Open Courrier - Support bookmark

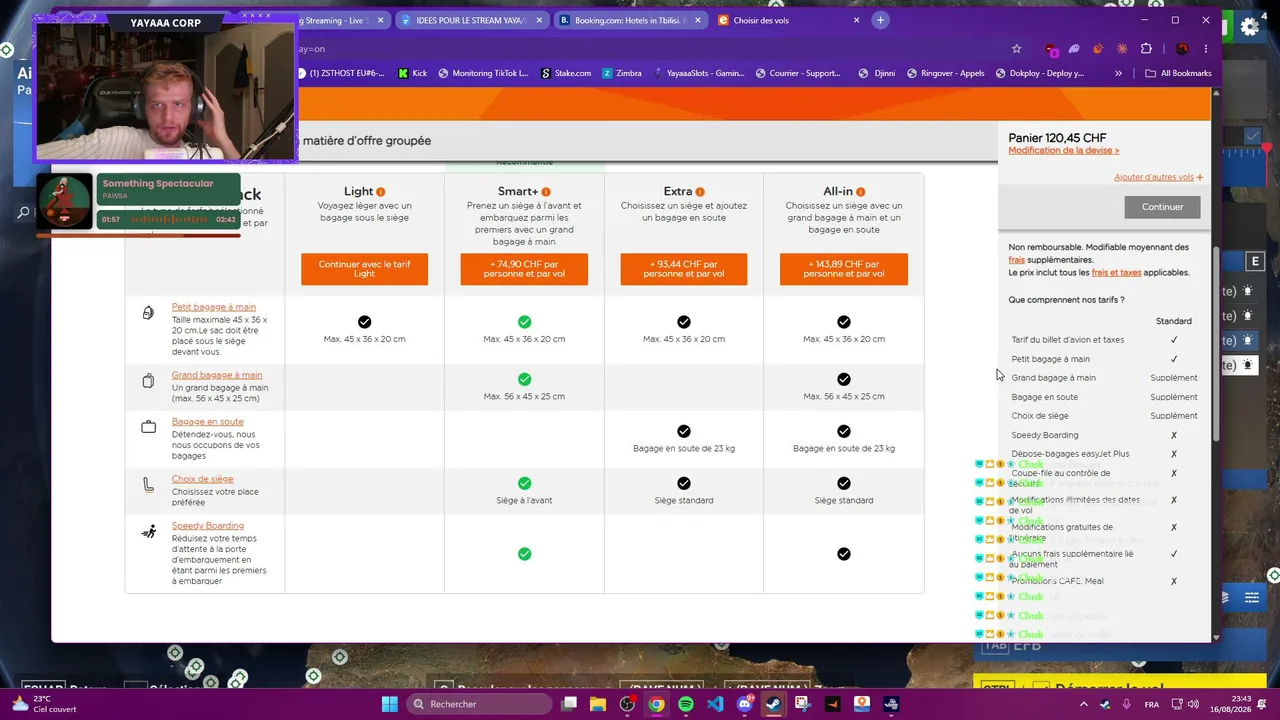(798, 73)
